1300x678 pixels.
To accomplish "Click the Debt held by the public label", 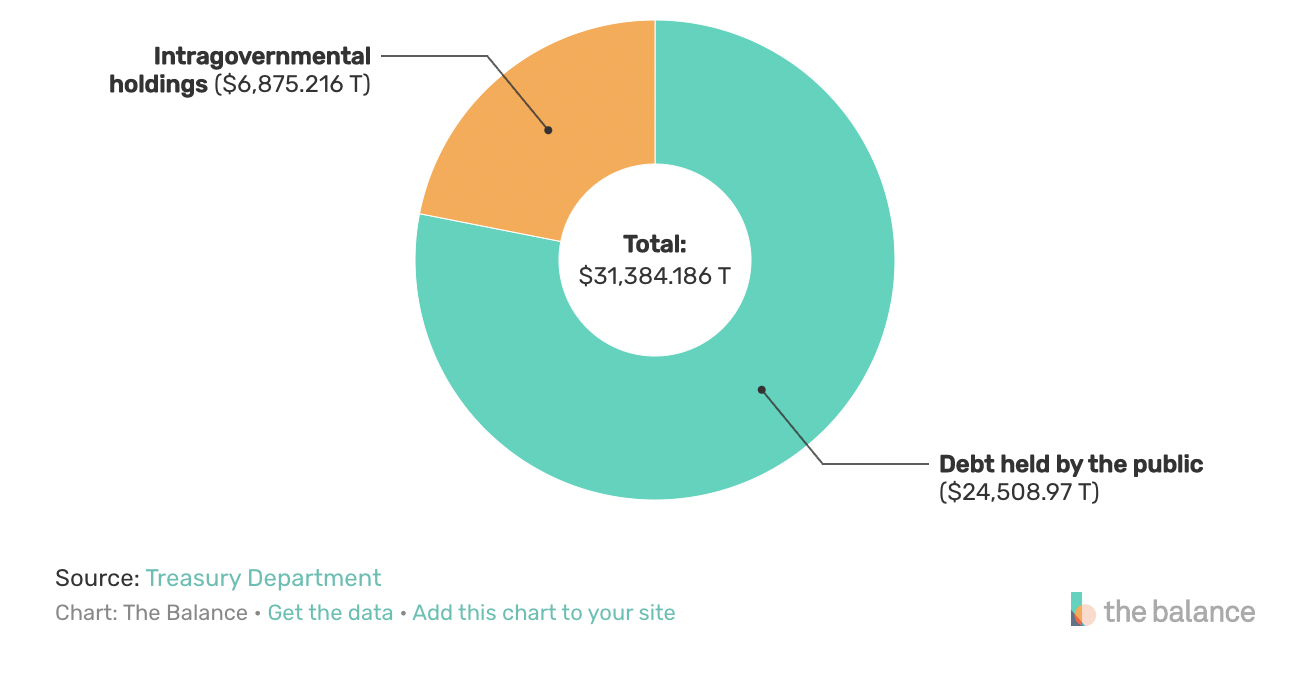I will [1071, 464].
